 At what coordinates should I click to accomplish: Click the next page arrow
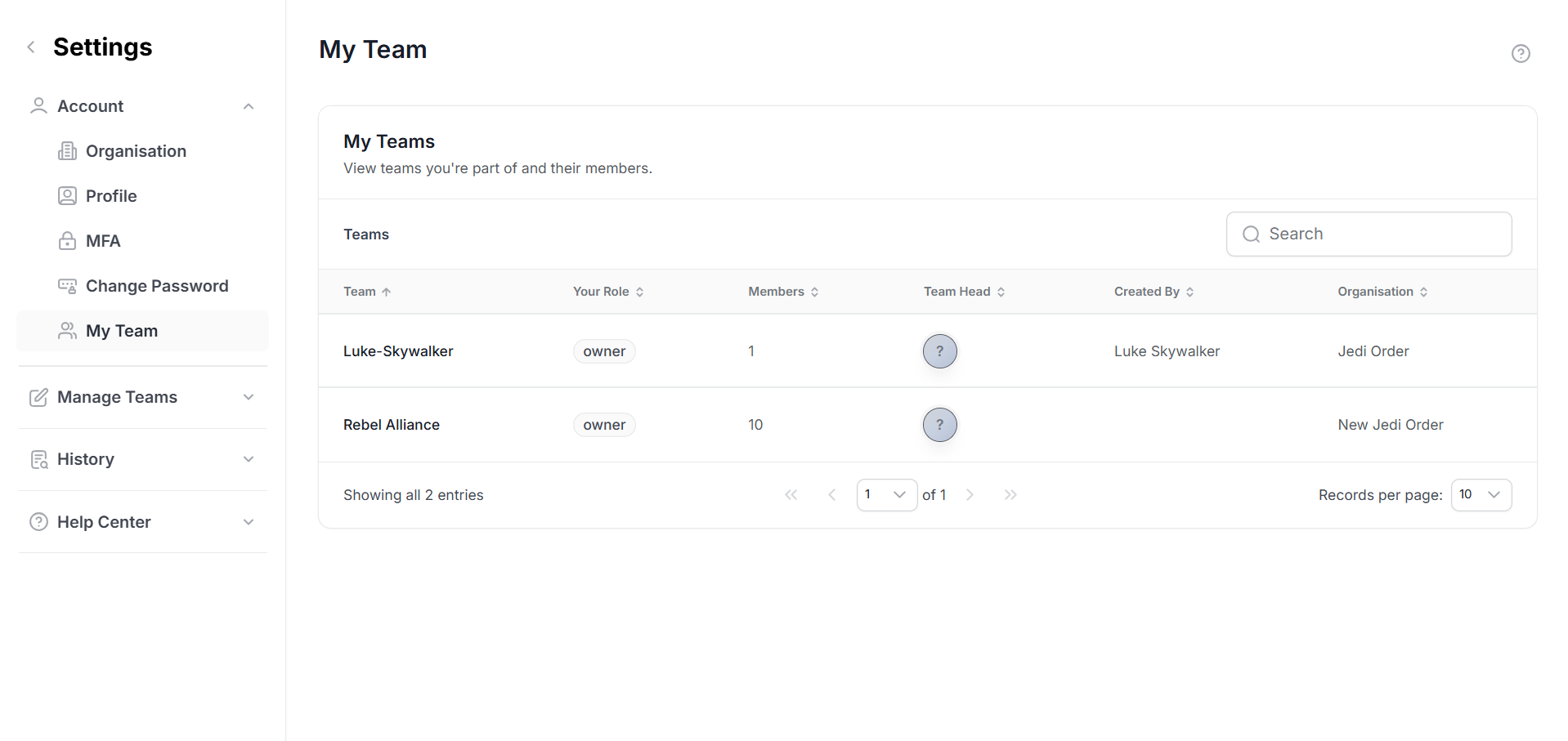point(970,495)
